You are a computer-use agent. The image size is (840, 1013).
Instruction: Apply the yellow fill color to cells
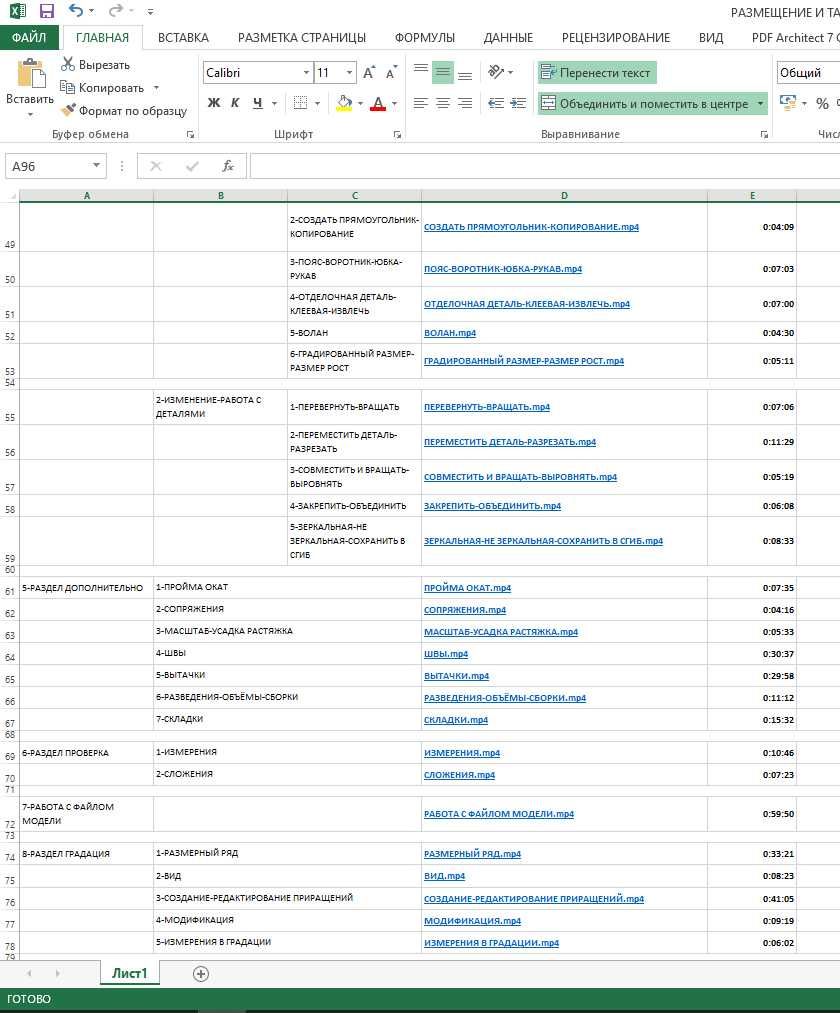tap(344, 103)
